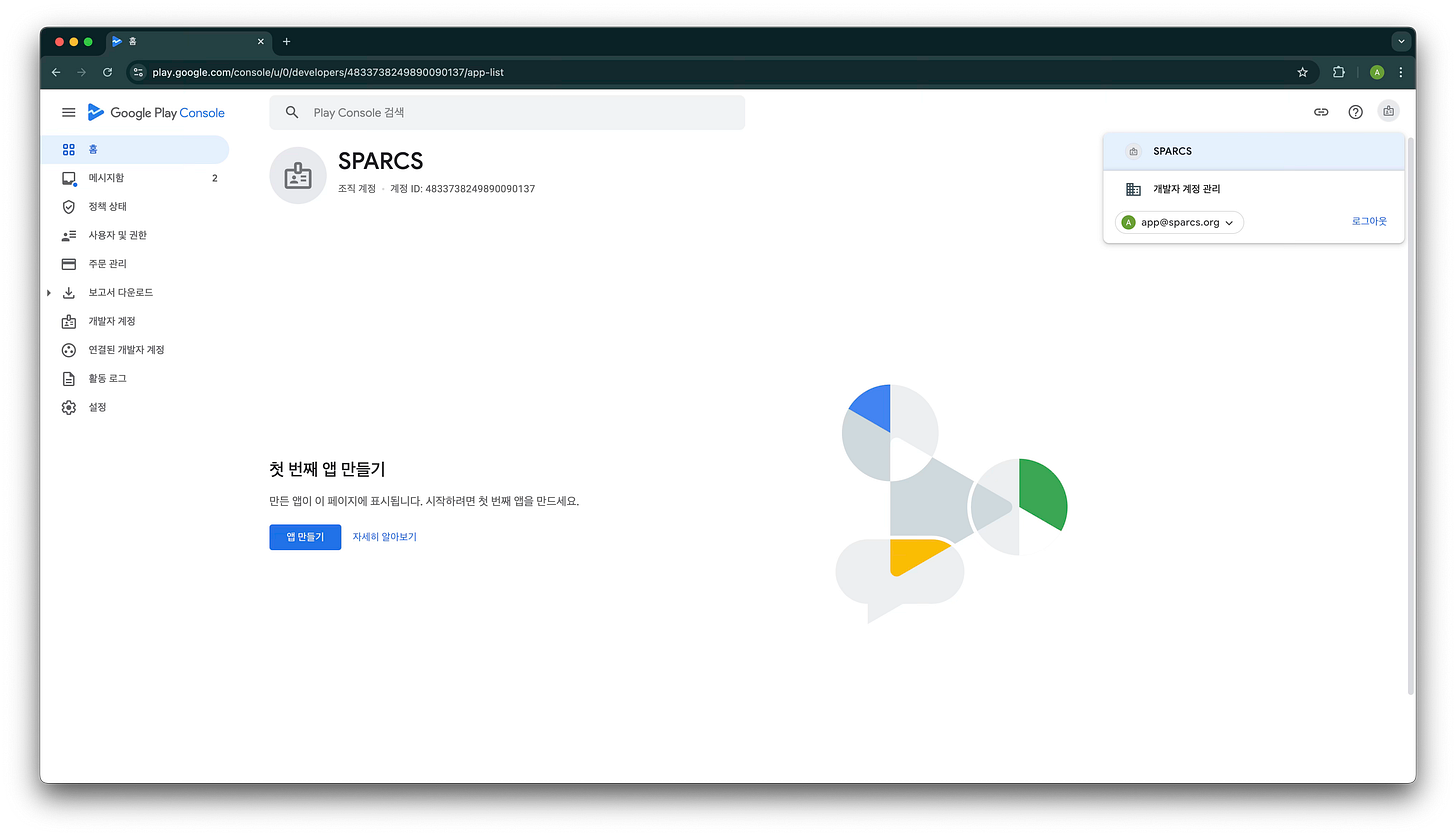Select SPARCS account in the dropdown panel

(1253, 151)
